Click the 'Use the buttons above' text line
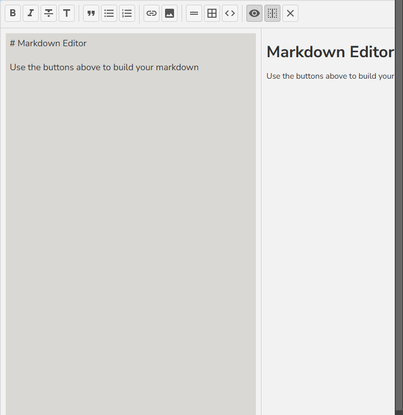403x415 pixels. pos(104,67)
